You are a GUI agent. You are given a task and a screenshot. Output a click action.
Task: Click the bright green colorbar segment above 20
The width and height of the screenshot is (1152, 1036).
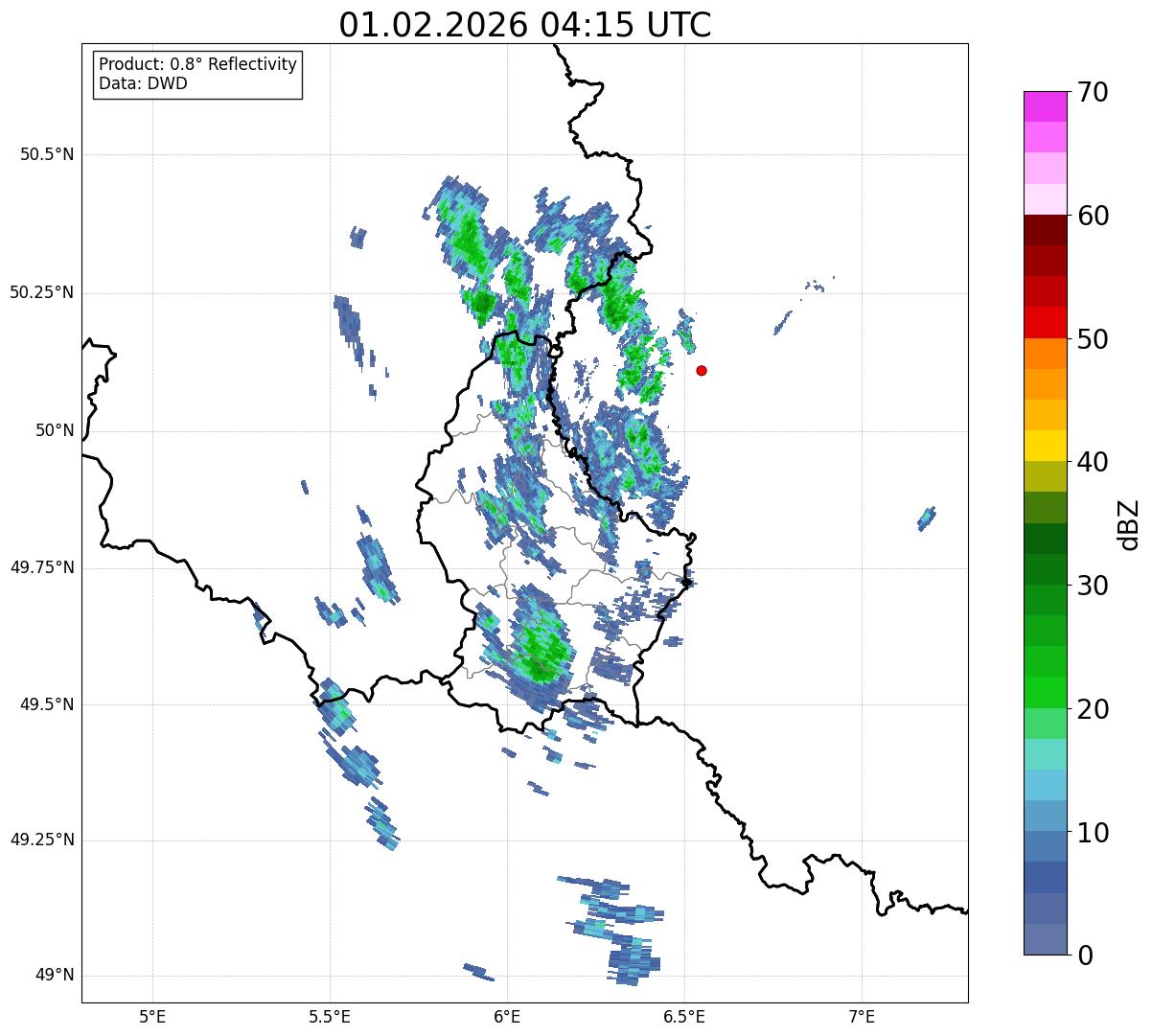pos(1045,692)
